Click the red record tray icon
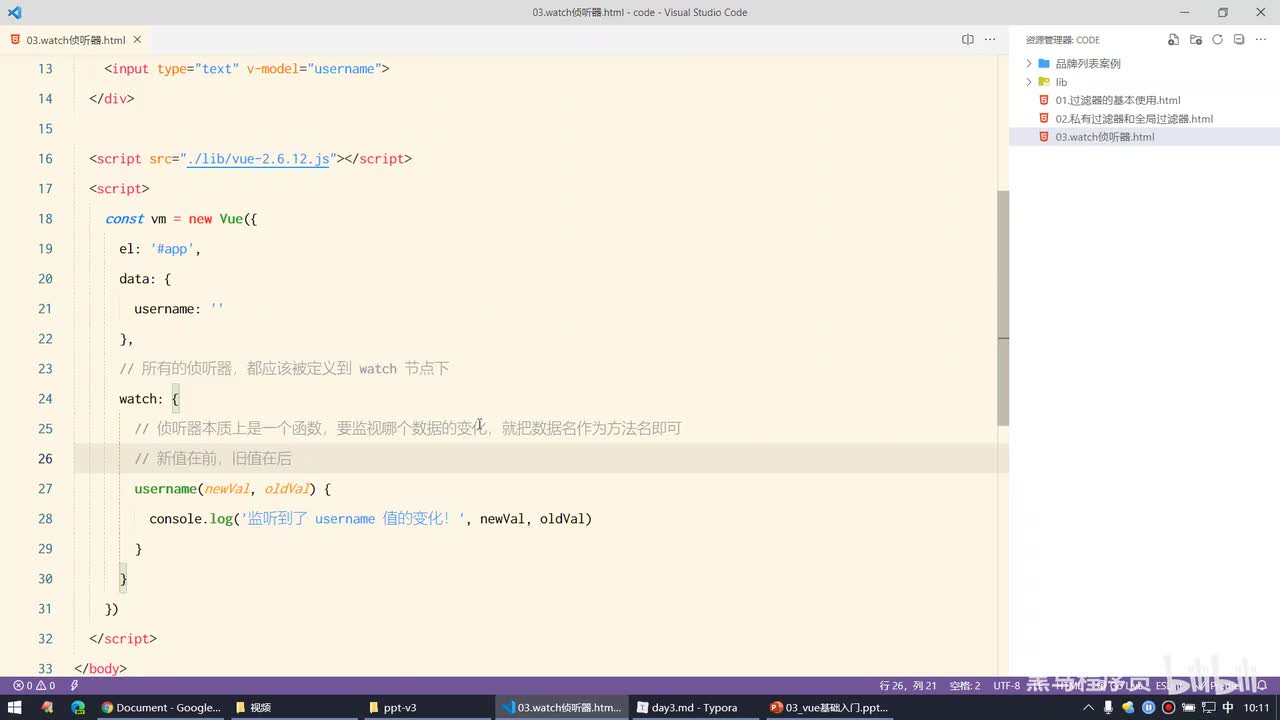The image size is (1280, 720). click(1168, 707)
